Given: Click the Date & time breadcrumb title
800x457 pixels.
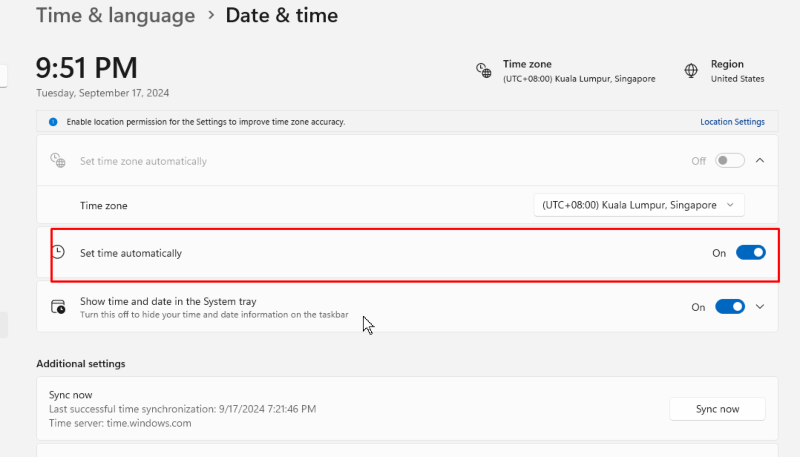Looking at the screenshot, I should (x=282, y=15).
